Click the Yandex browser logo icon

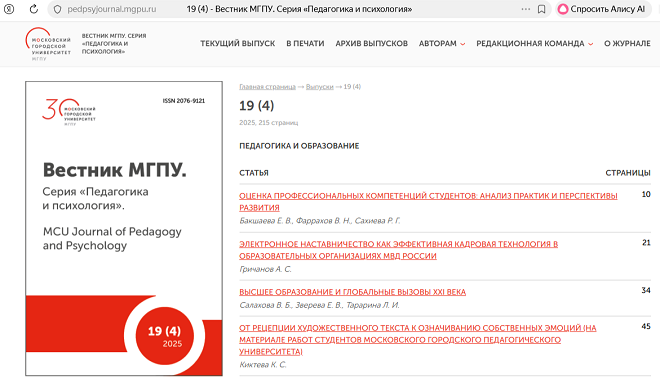[x=9, y=9]
